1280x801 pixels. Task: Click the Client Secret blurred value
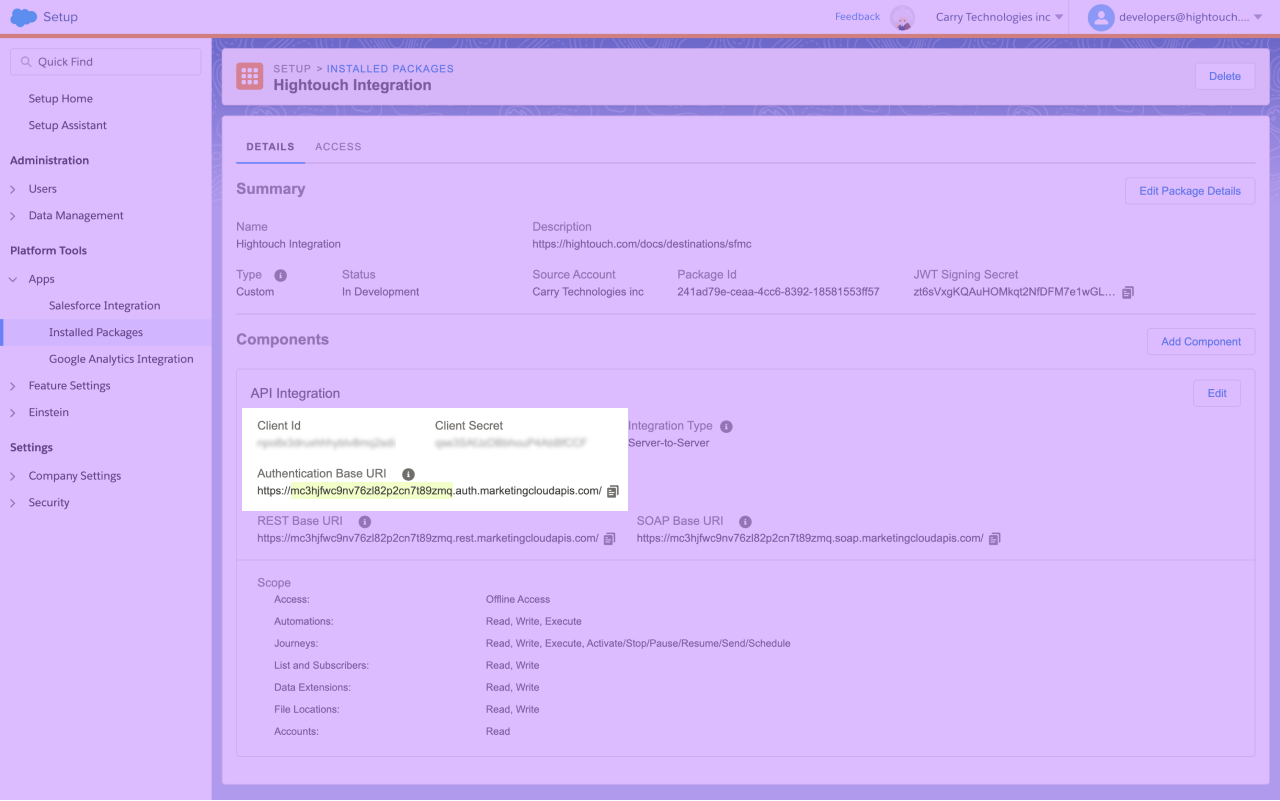[511, 442]
